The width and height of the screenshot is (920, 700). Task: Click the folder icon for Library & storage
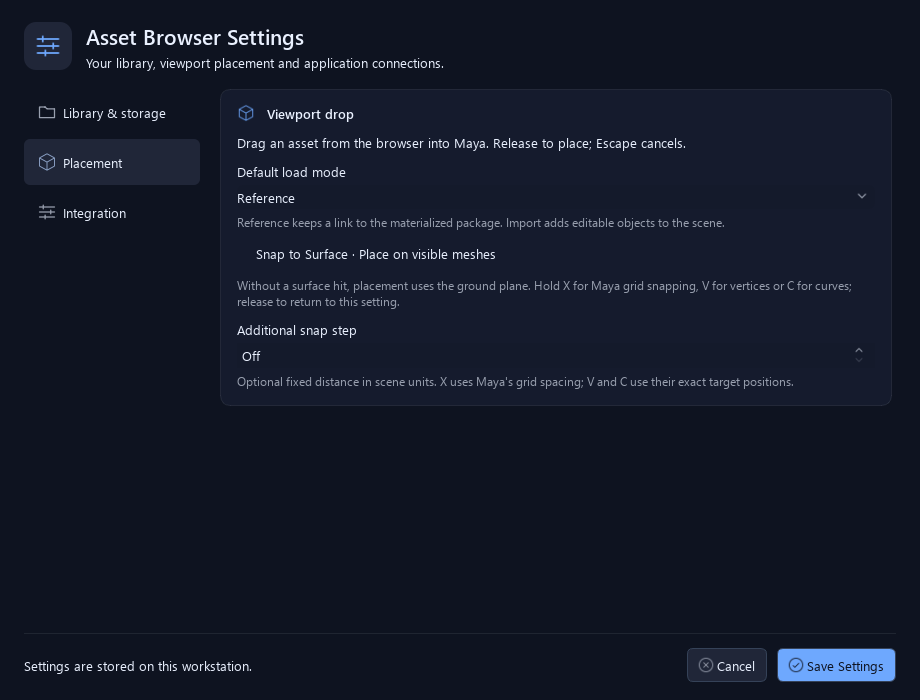coord(47,112)
